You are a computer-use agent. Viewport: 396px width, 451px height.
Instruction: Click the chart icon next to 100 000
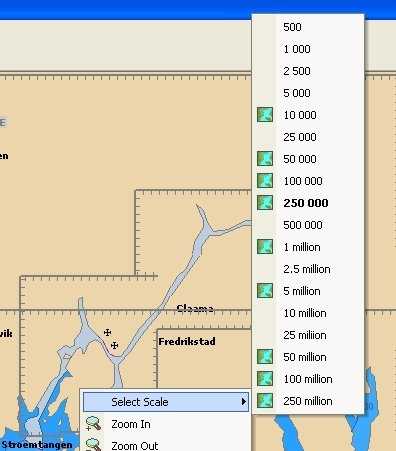(x=265, y=181)
